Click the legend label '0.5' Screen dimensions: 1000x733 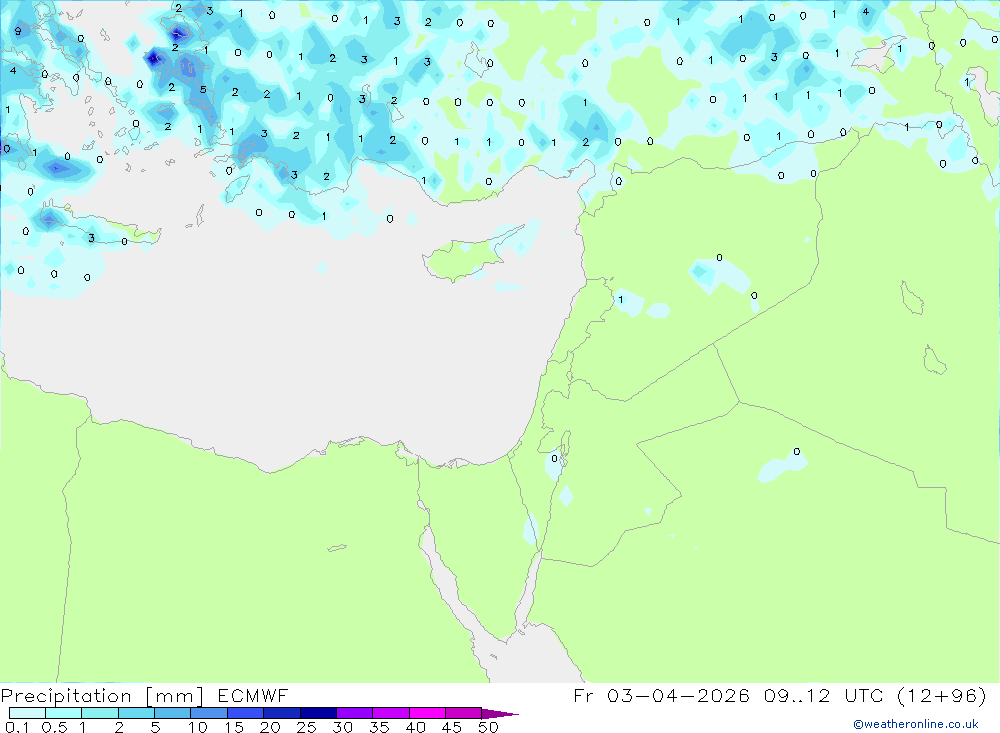[54, 727]
